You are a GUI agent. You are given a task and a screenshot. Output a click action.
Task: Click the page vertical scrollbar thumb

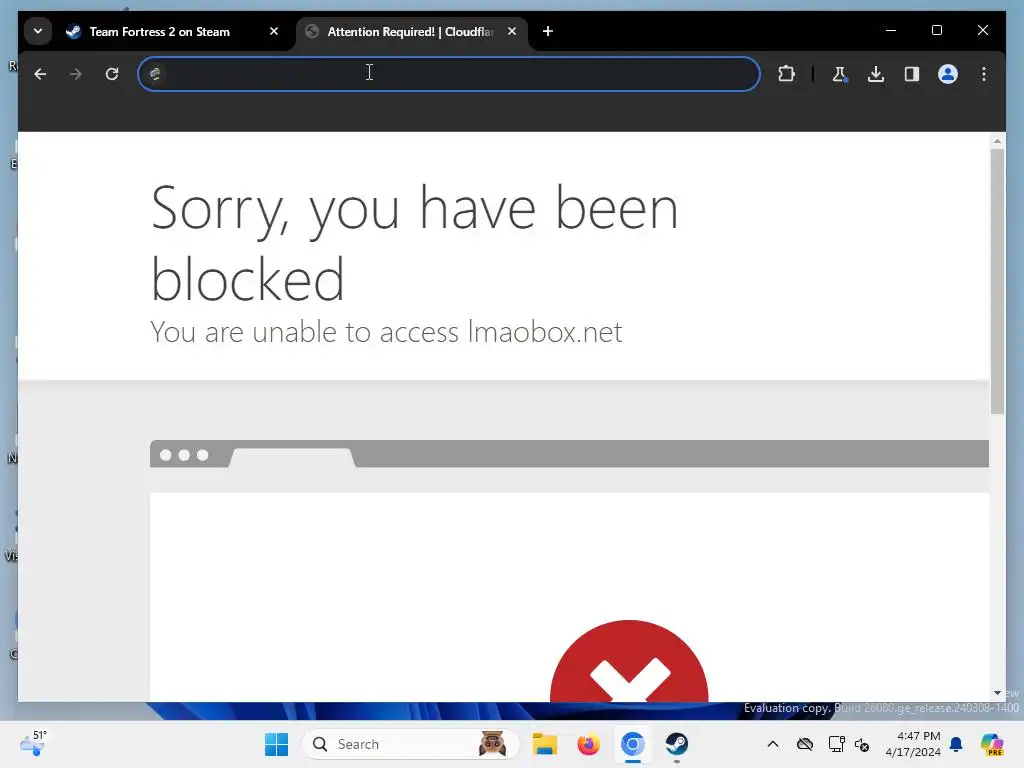(x=997, y=281)
